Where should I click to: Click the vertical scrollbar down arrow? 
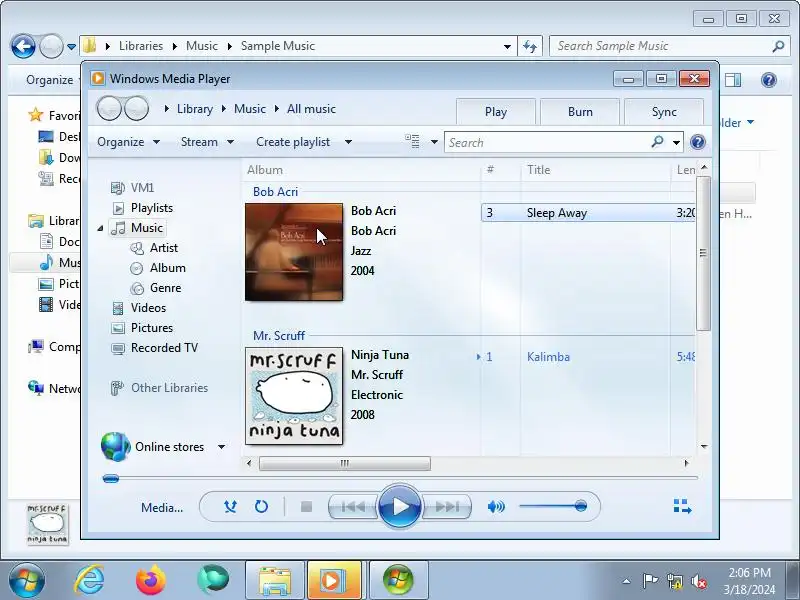click(x=704, y=447)
